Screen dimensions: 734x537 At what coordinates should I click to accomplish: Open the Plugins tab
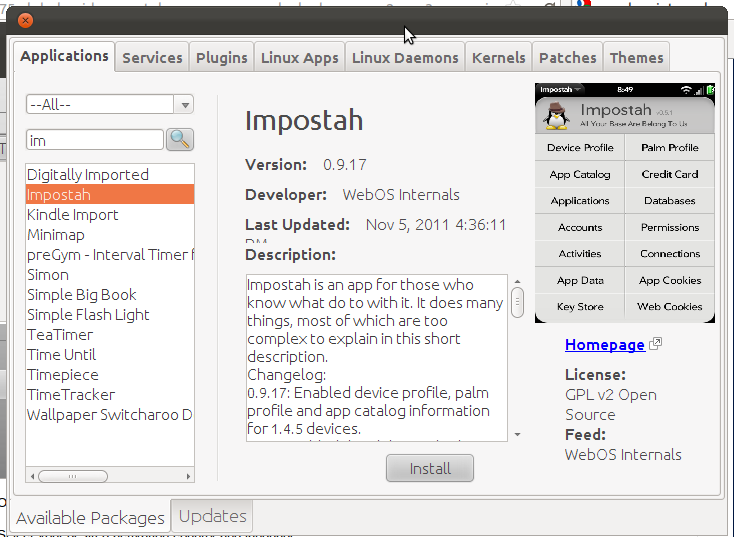[x=221, y=58]
